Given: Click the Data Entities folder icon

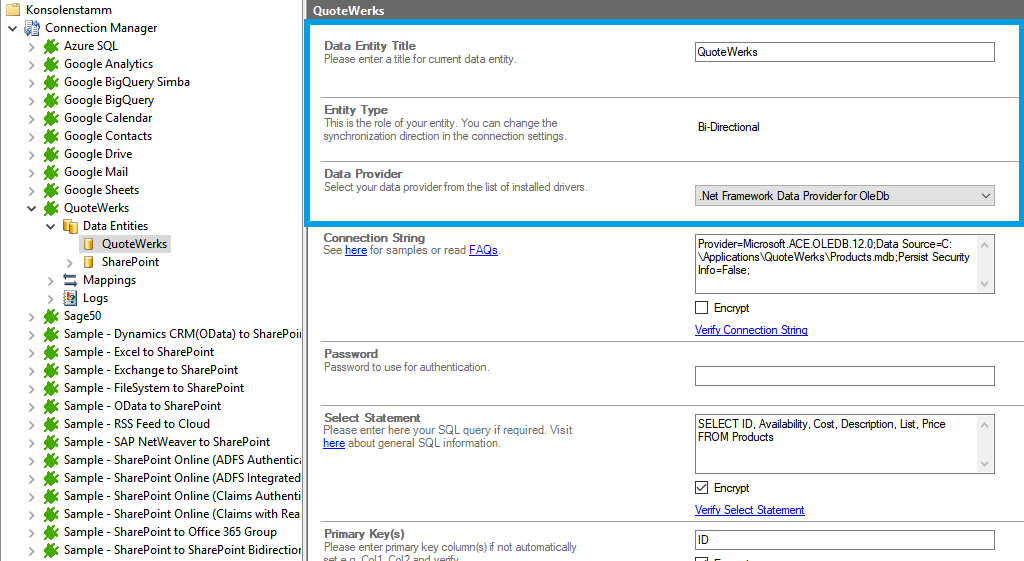Looking at the screenshot, I should (70, 226).
